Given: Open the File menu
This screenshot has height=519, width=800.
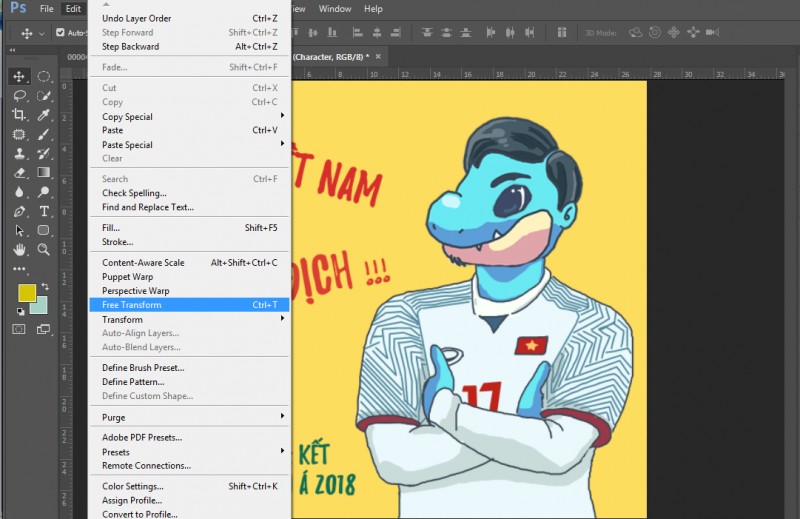Looking at the screenshot, I should coord(46,9).
